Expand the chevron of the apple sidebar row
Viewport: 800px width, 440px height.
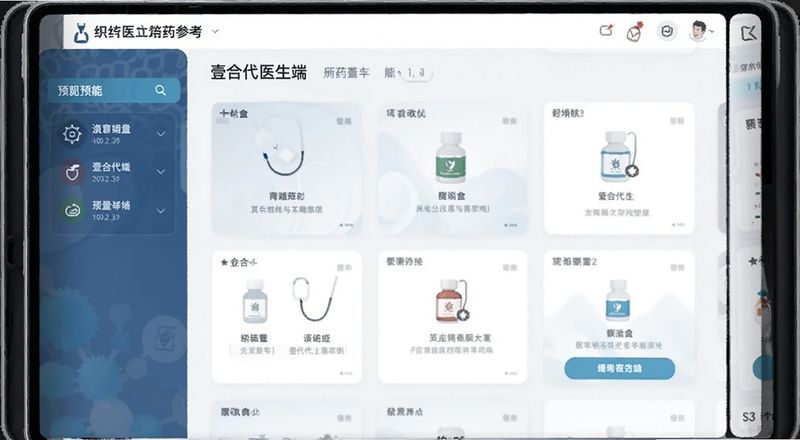pyautogui.click(x=161, y=172)
